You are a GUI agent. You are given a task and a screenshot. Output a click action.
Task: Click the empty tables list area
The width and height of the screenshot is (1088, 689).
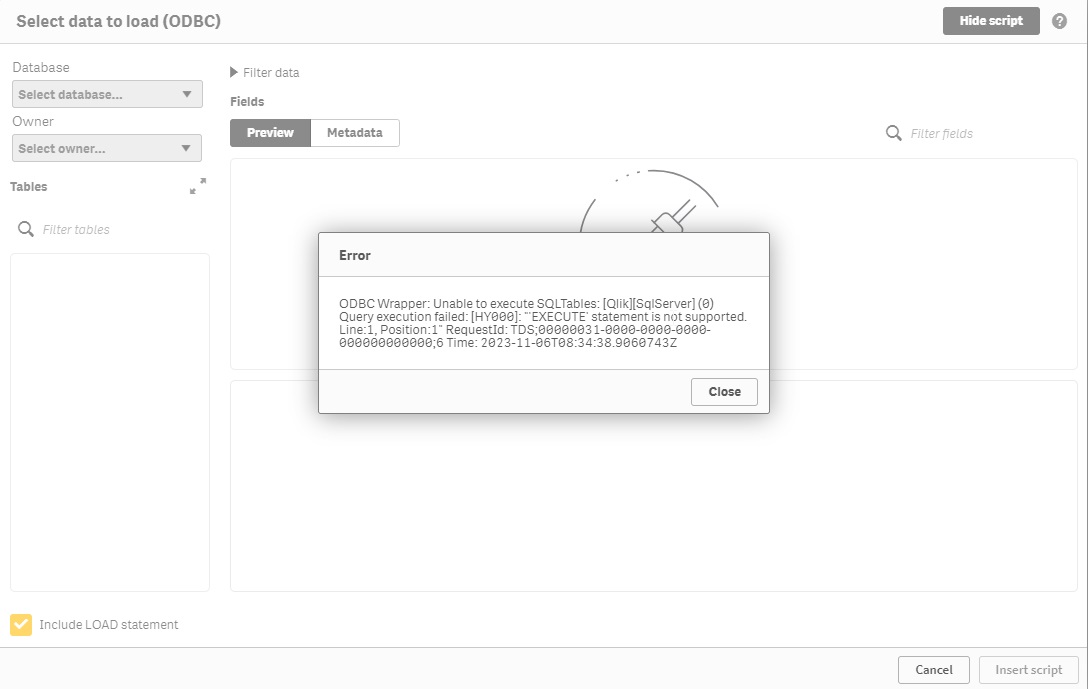pos(110,420)
